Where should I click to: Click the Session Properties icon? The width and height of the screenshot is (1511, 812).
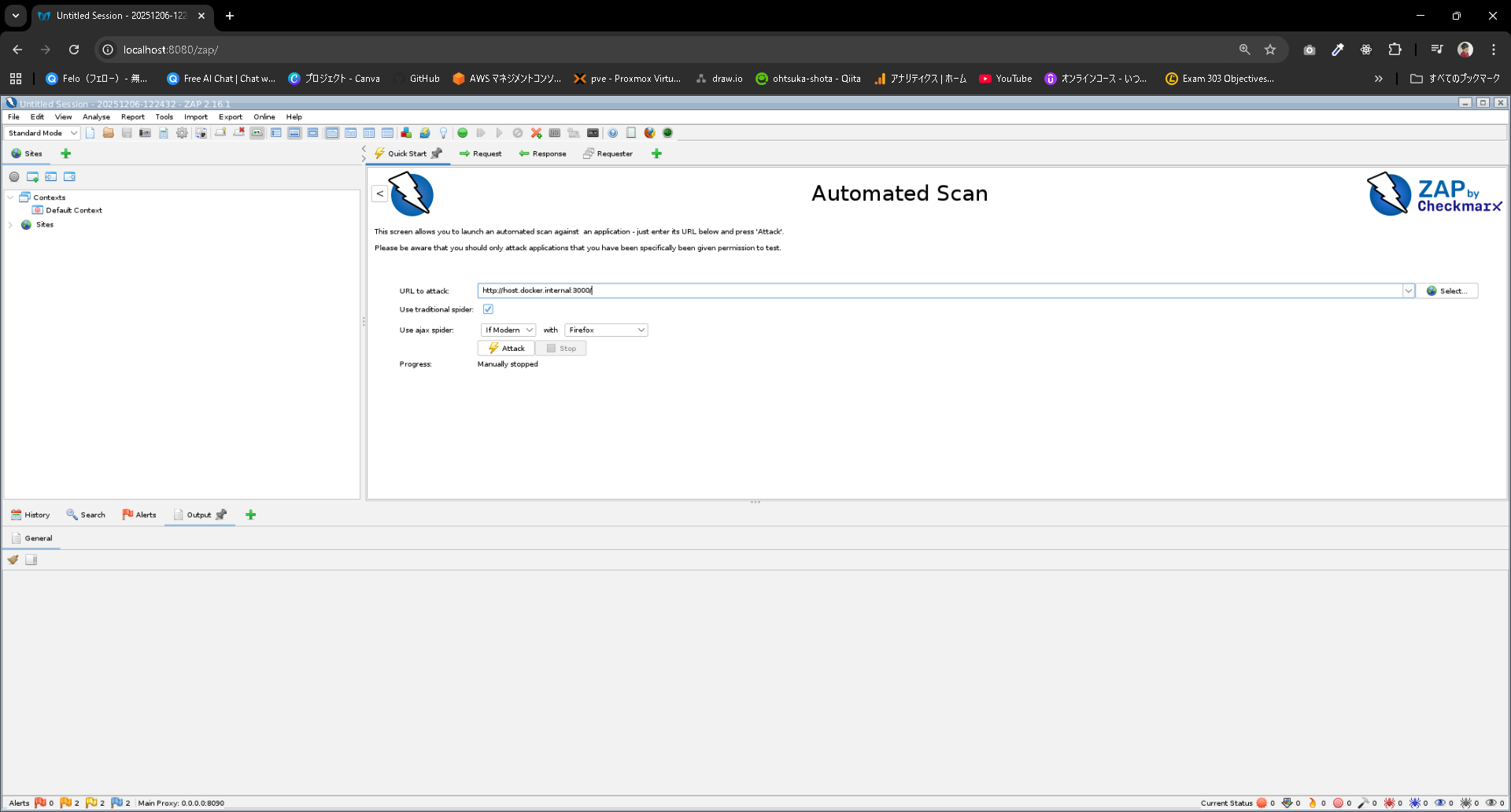(x=164, y=133)
